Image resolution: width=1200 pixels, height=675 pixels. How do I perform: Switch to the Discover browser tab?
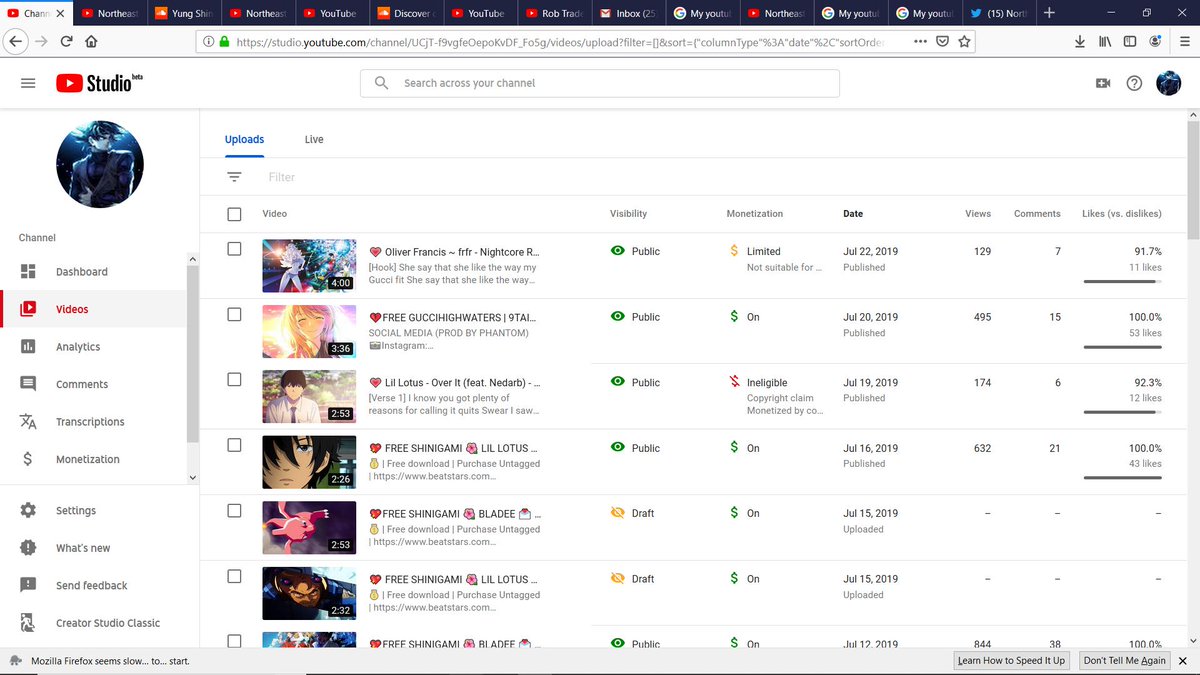(x=407, y=13)
